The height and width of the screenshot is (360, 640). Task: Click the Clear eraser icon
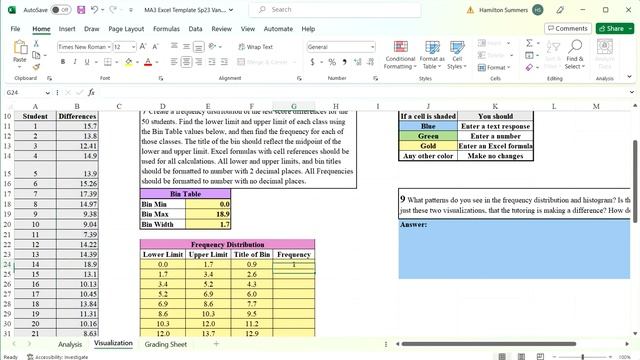[x=529, y=67]
